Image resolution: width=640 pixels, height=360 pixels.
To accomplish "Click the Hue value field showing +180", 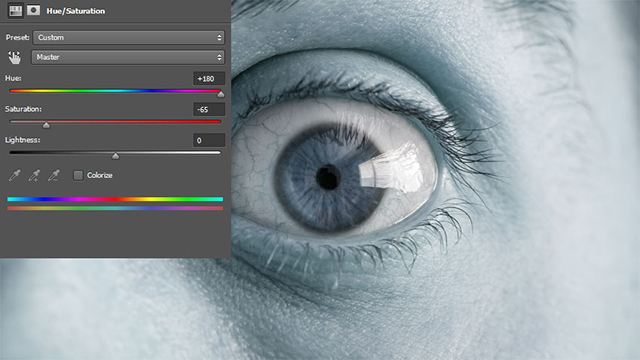I will [209, 78].
